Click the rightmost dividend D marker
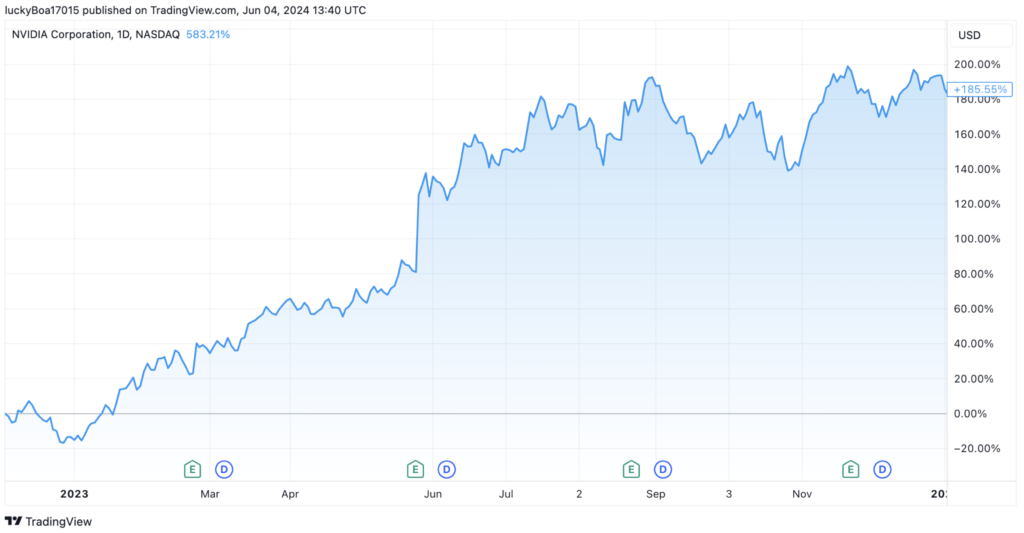The width and height of the screenshot is (1024, 533). 883,468
